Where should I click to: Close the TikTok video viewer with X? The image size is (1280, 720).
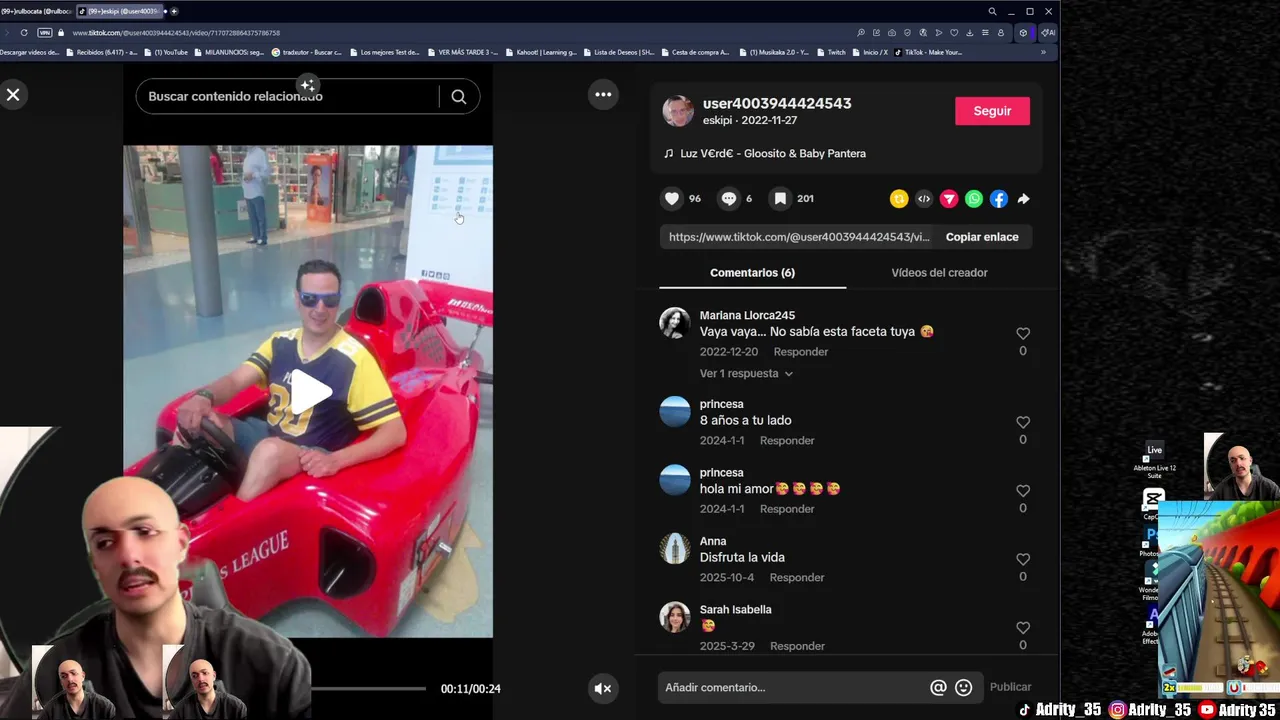click(x=13, y=95)
